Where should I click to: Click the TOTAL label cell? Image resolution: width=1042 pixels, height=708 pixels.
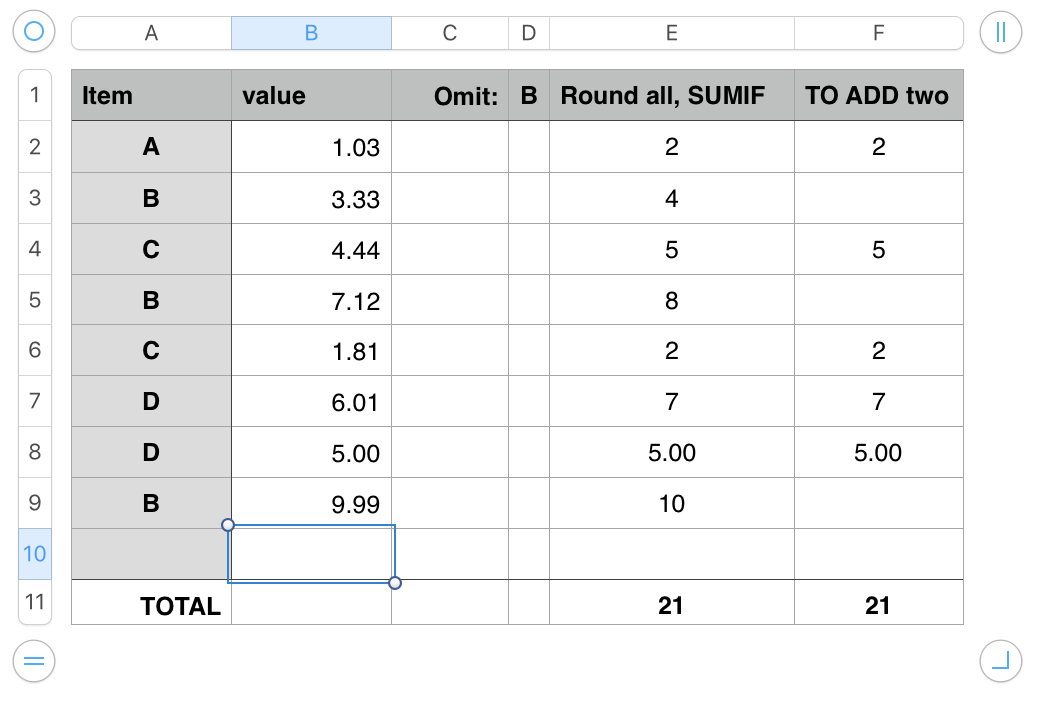point(151,605)
